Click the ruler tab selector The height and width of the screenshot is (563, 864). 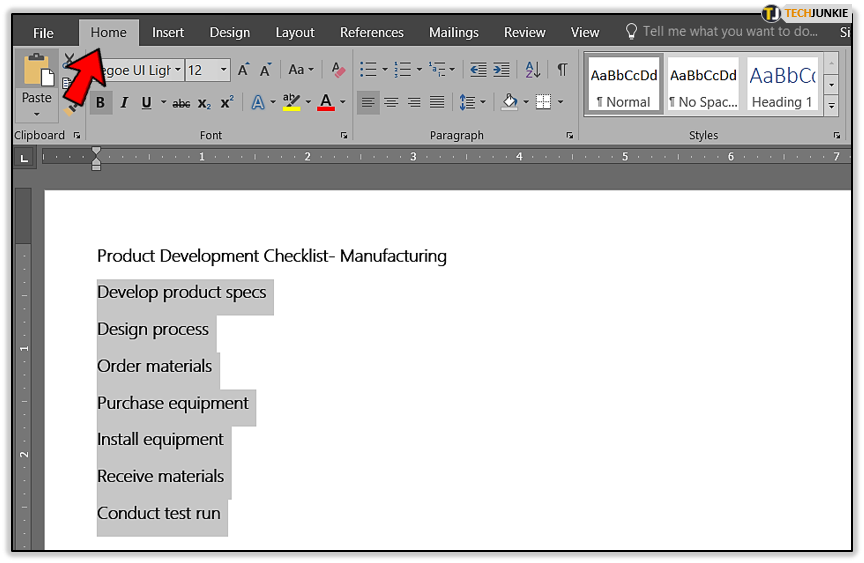pos(24,159)
